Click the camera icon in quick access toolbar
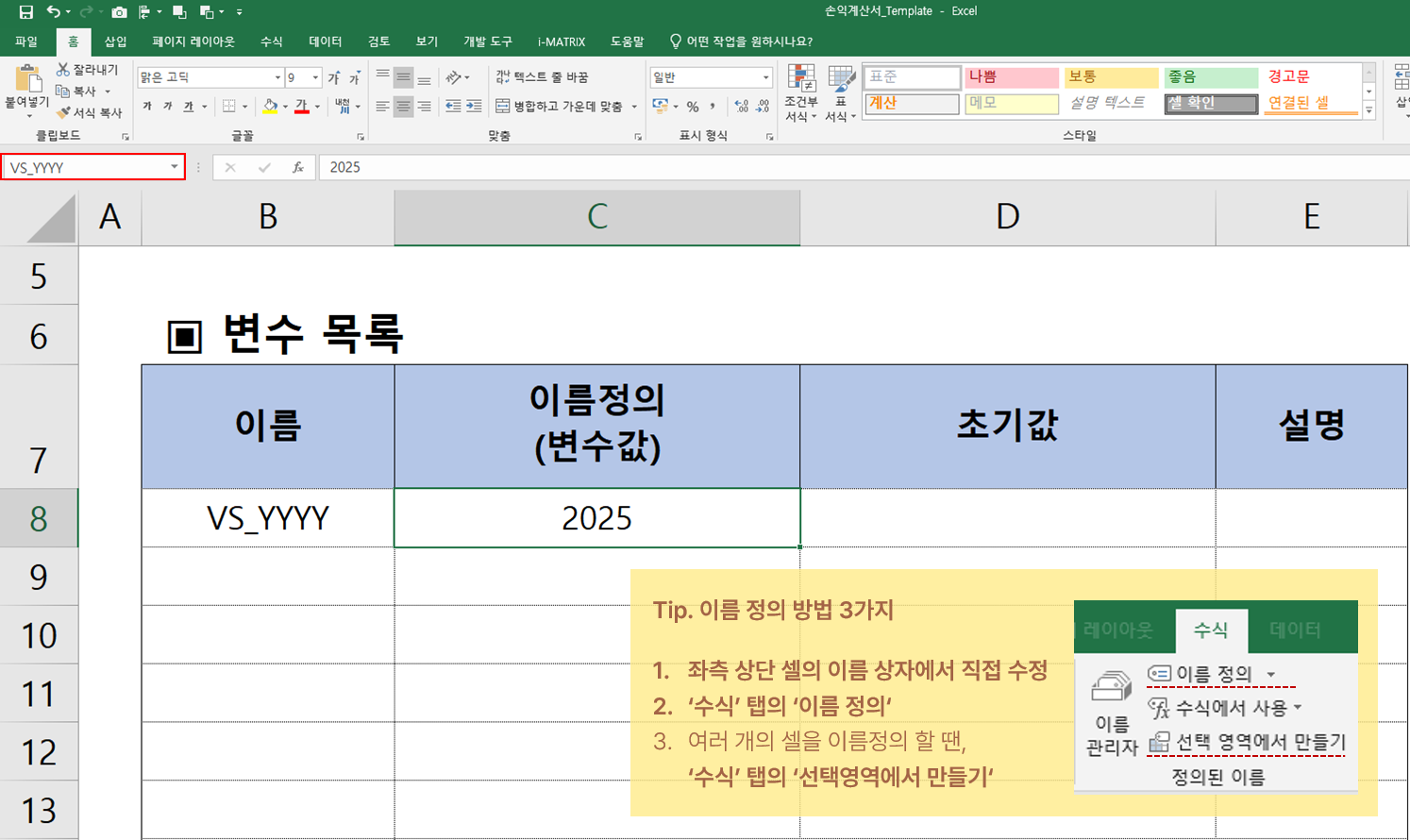This screenshot has width=1410, height=840. [x=119, y=12]
